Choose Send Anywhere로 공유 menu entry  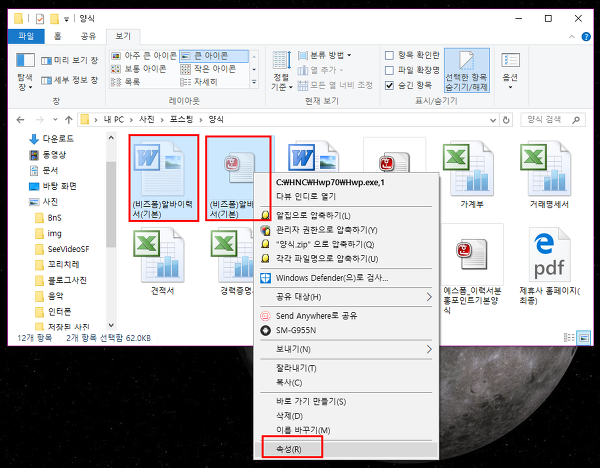pos(346,316)
